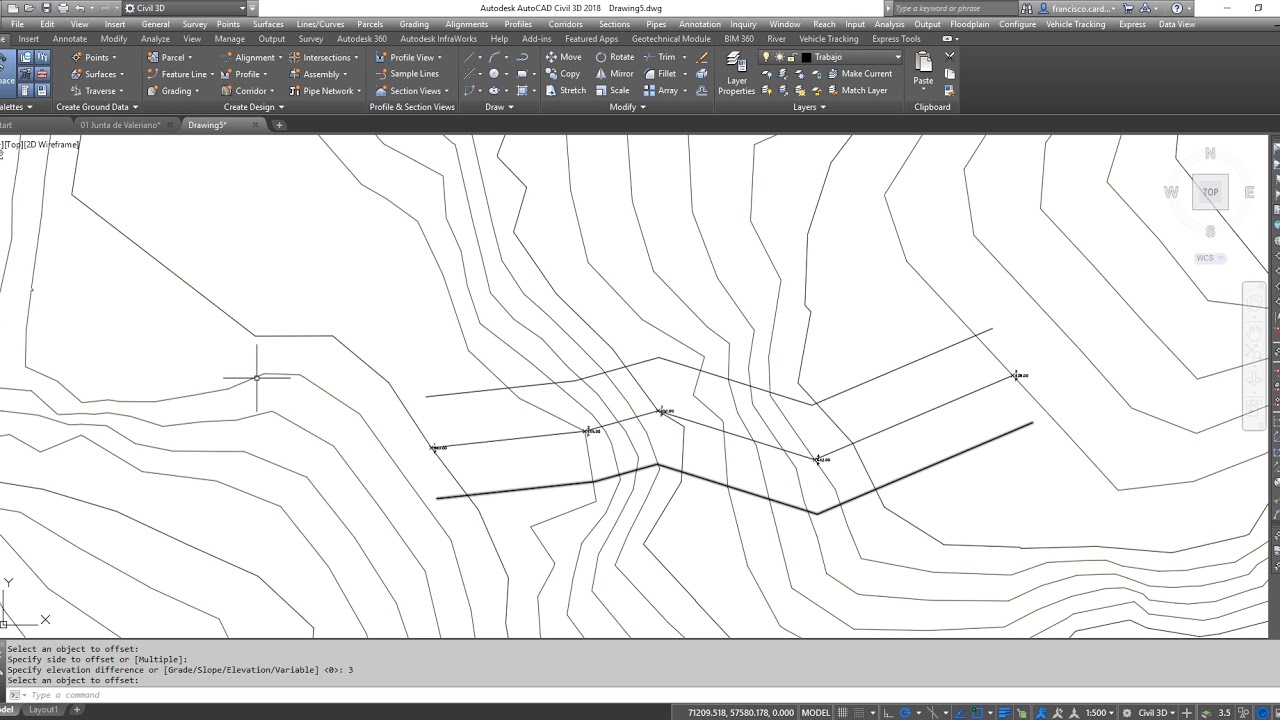Toggle the layer on/off lightbulb for Trabajo
Image resolution: width=1280 pixels, height=720 pixels.
(766, 57)
